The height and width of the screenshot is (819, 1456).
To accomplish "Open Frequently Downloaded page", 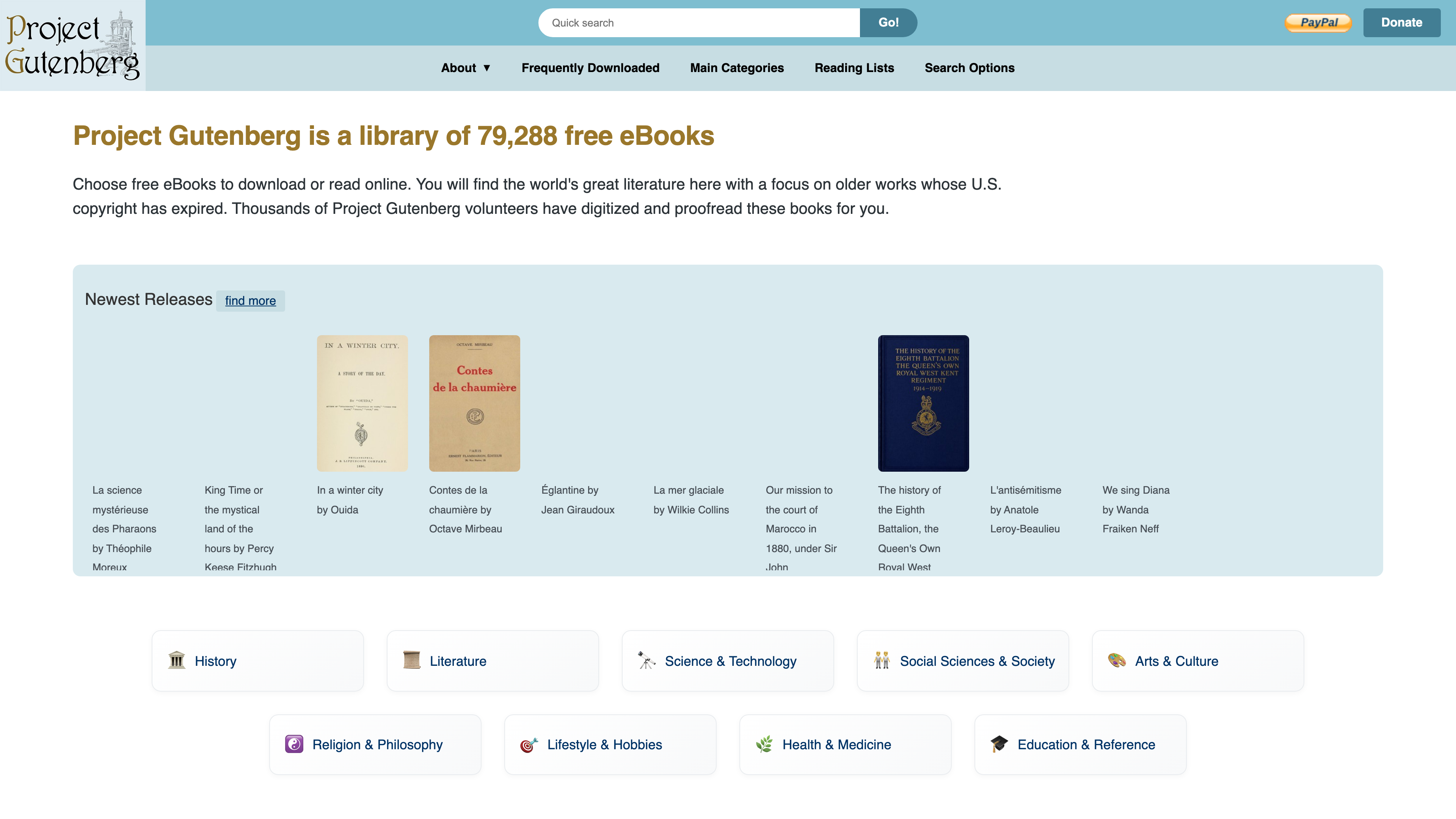I will (x=590, y=68).
